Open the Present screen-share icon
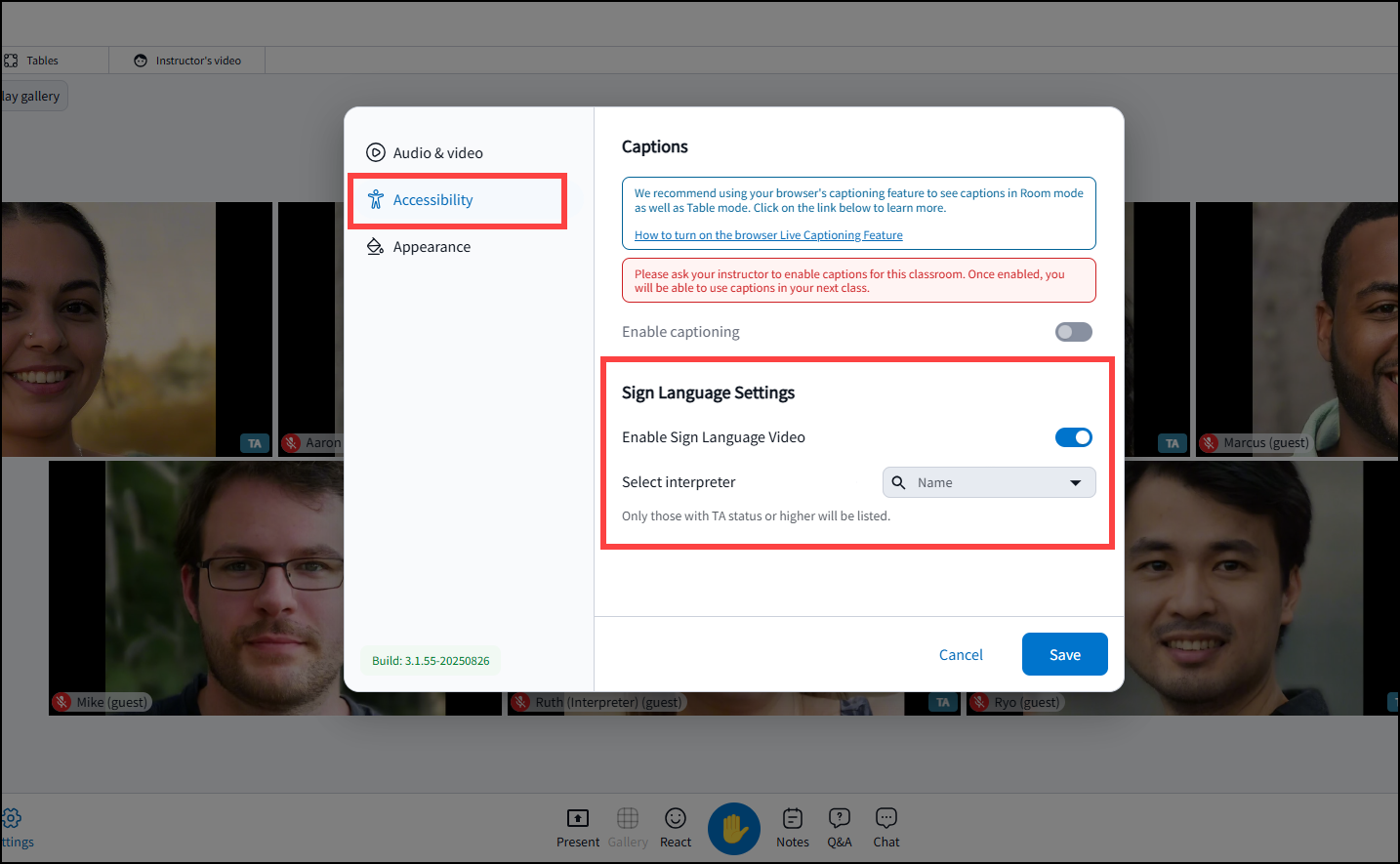This screenshot has height=864, width=1400. (578, 818)
